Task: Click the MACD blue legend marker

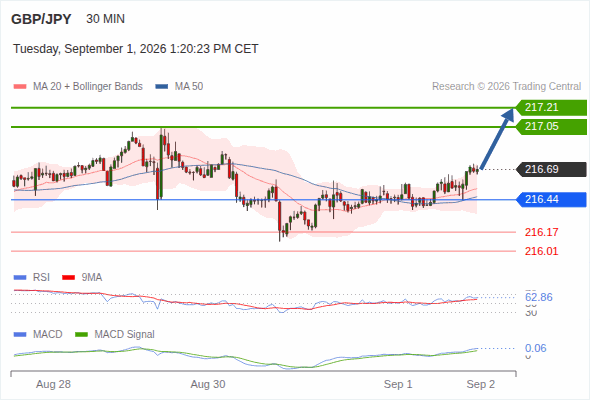Action: 20,335
